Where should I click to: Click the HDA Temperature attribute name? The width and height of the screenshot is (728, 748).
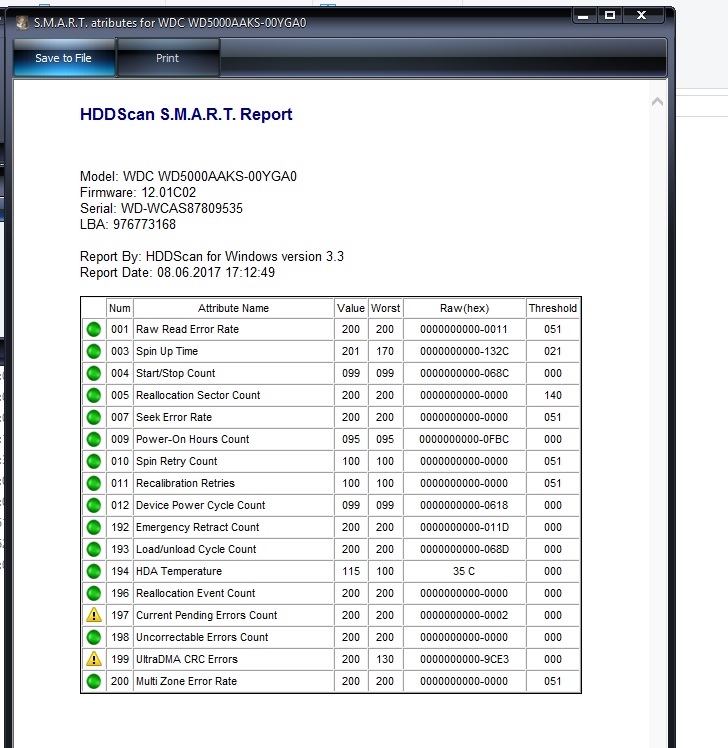[179, 571]
